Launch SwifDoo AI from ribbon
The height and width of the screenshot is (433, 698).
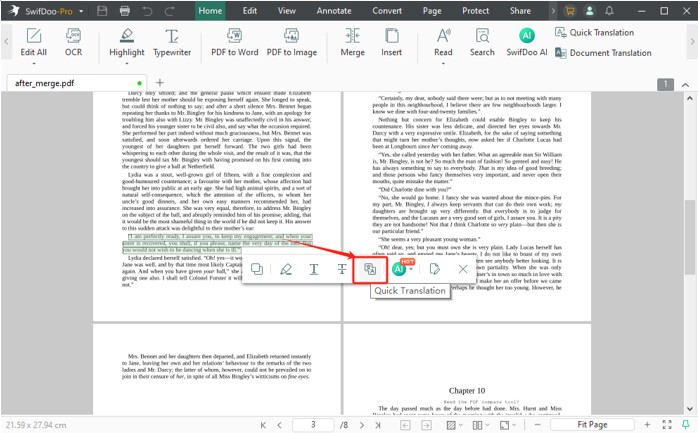click(527, 42)
